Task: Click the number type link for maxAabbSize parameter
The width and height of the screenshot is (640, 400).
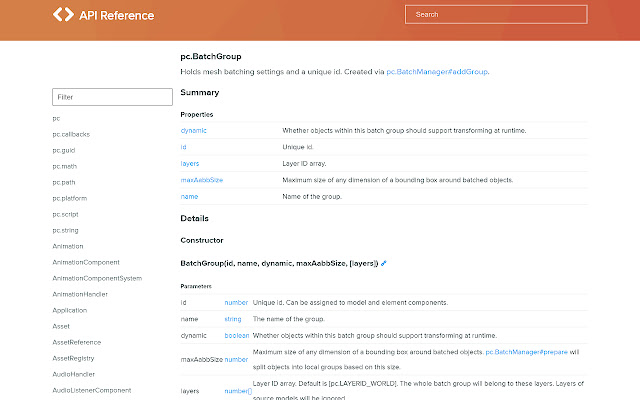Action: (x=236, y=360)
